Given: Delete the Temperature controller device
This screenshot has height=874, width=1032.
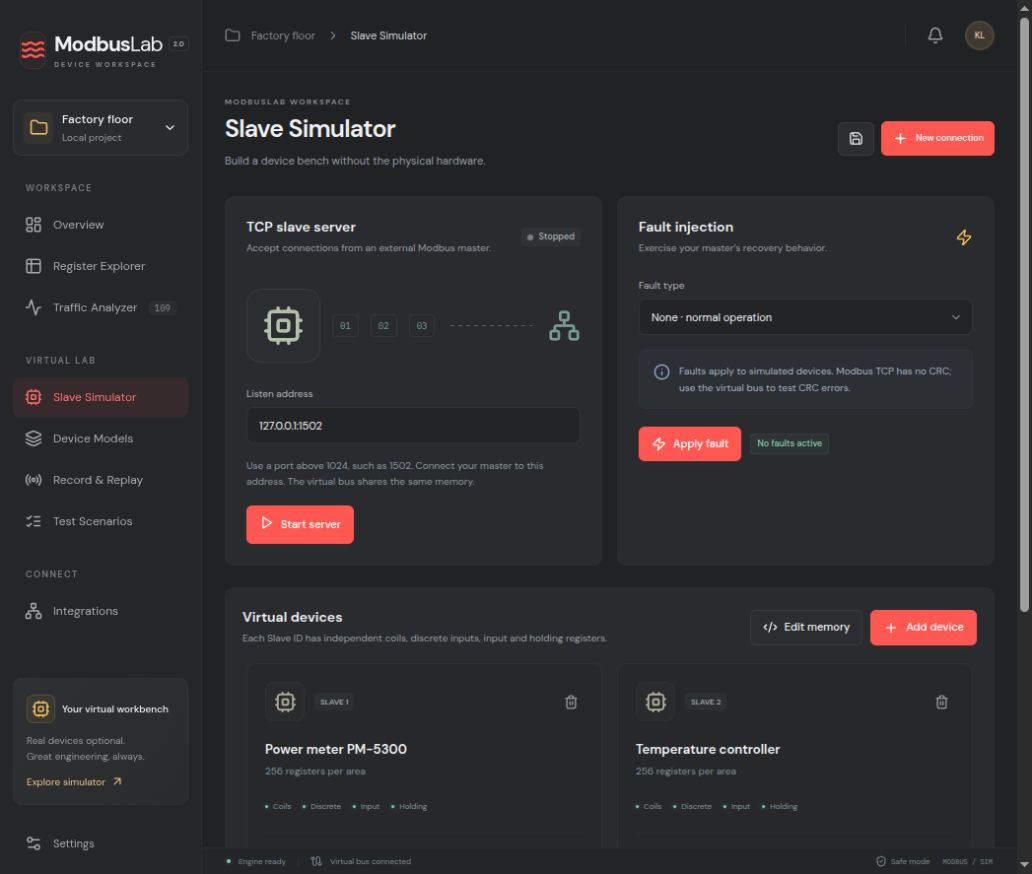Looking at the screenshot, I should [x=941, y=702].
